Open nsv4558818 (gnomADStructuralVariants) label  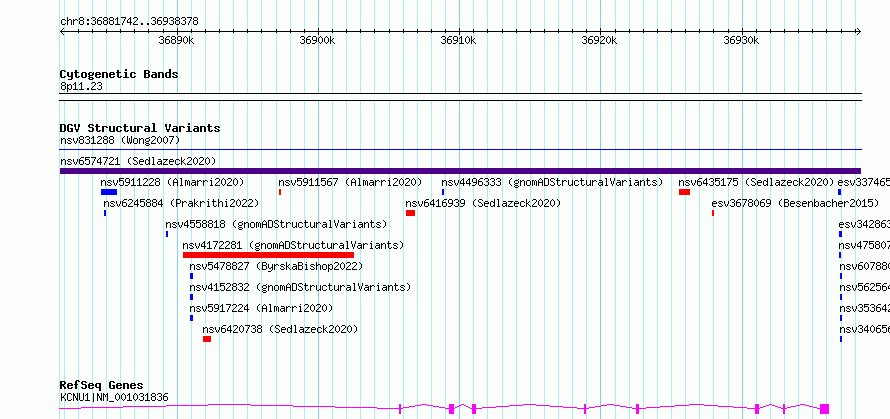[276, 224]
